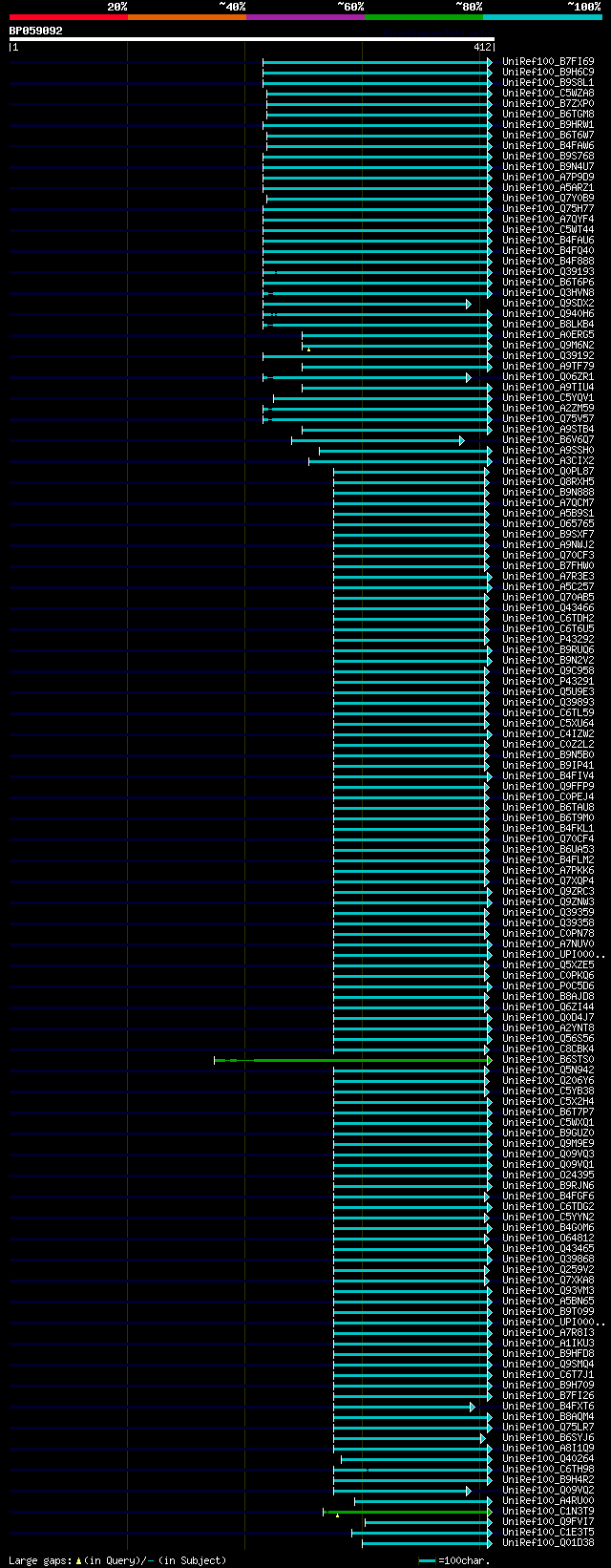Click the green alignment bar for B6STS0
Image resolution: width=611 pixels, height=1568 pixels.
click(x=353, y=1060)
